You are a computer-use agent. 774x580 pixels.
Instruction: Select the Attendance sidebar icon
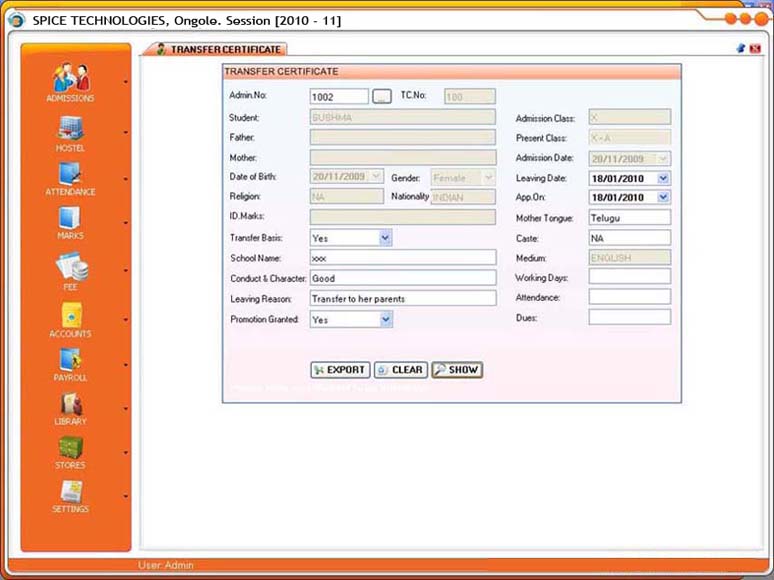pos(70,174)
